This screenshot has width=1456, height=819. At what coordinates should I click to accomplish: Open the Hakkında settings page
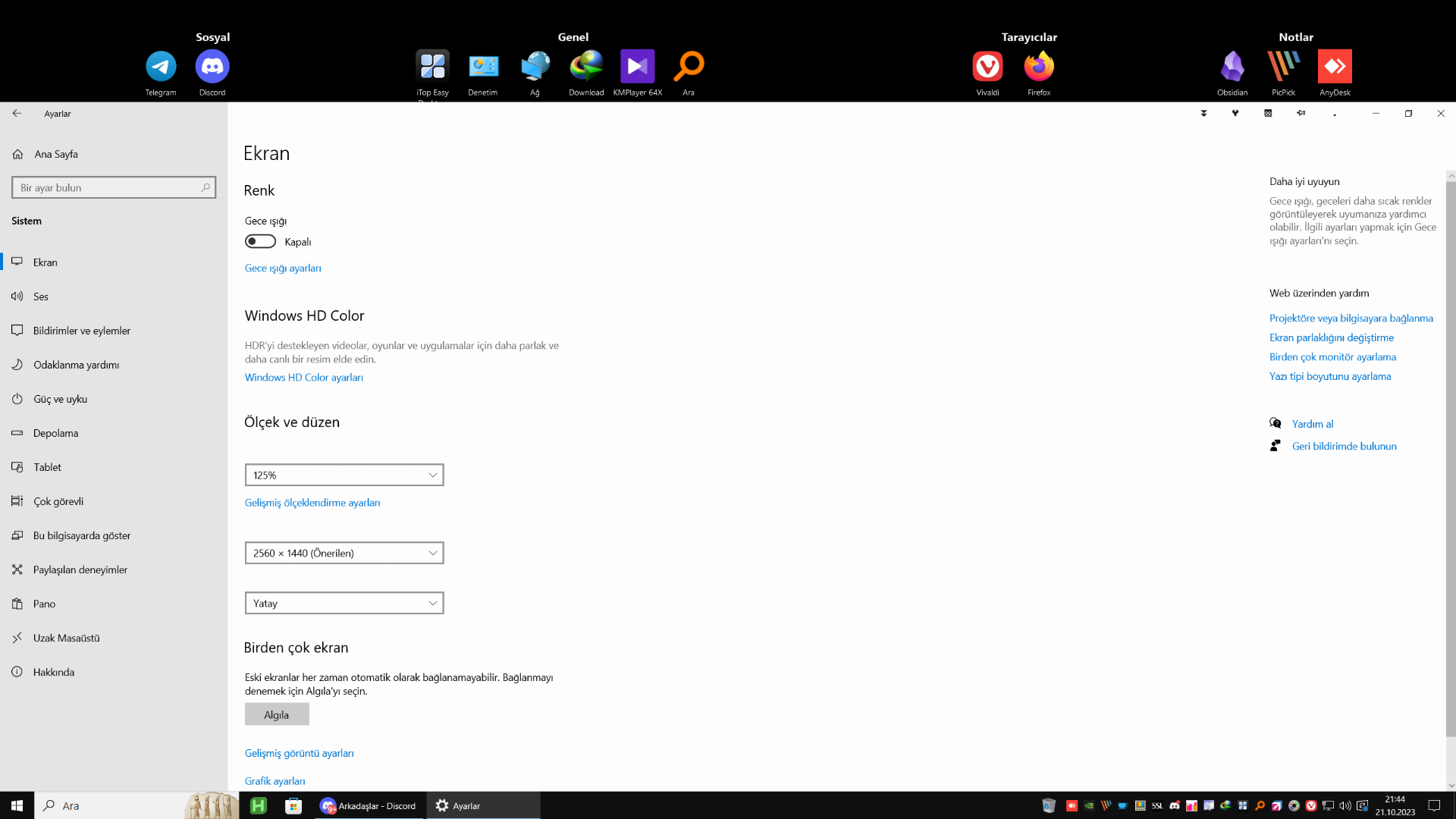pos(53,672)
